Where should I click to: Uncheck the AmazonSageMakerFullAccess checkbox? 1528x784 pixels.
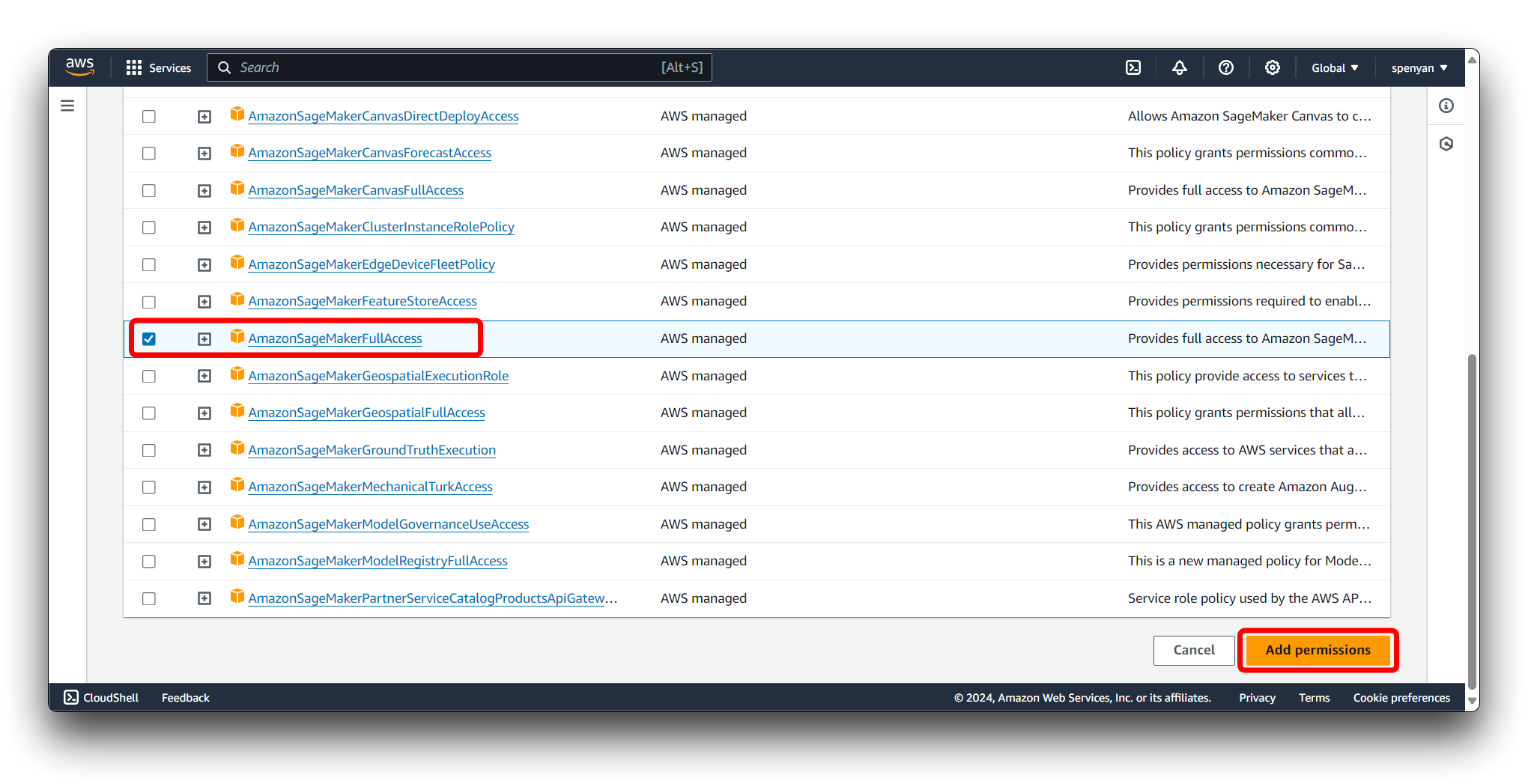pos(149,338)
